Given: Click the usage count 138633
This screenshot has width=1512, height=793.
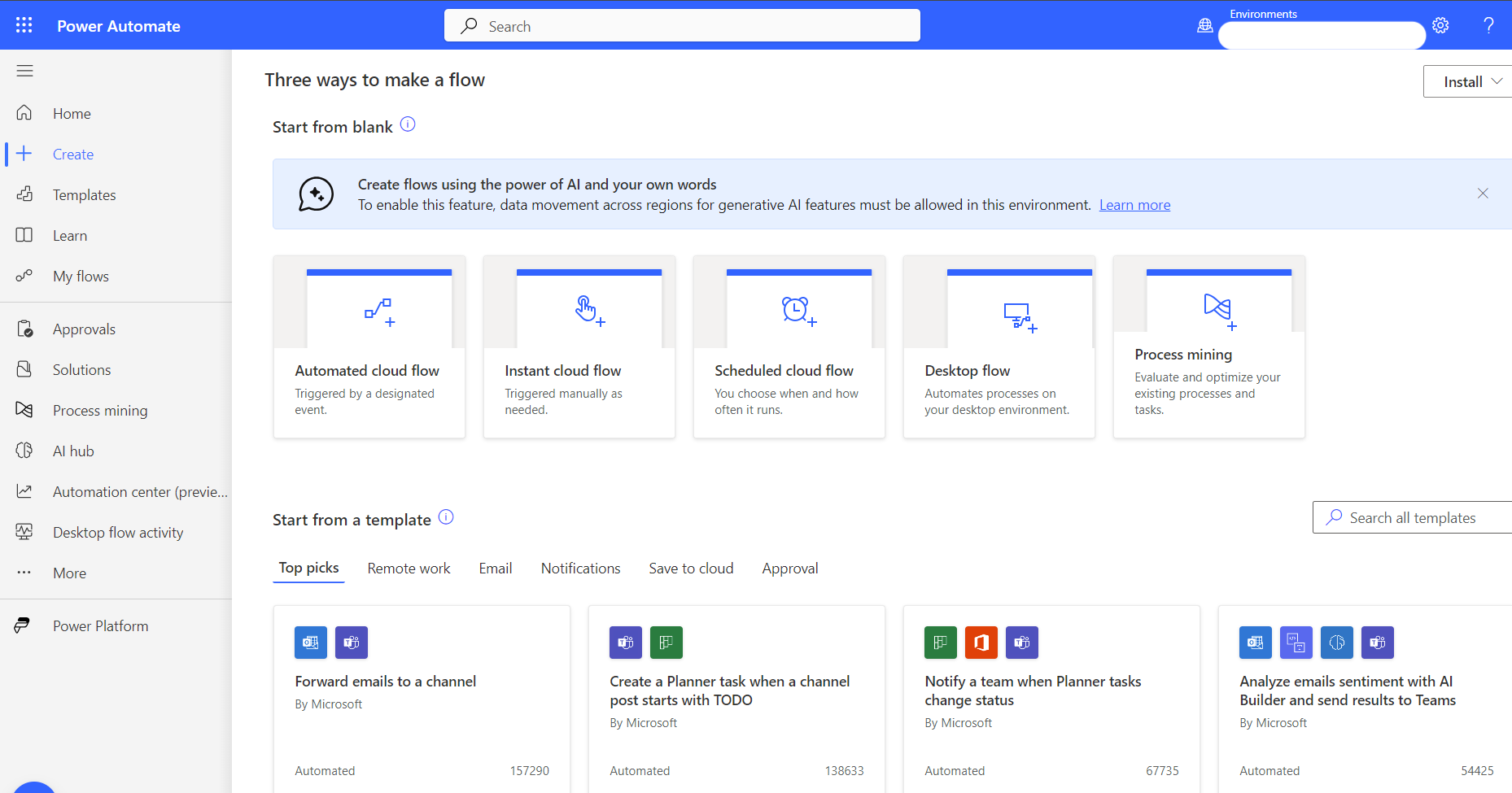Looking at the screenshot, I should tap(845, 770).
